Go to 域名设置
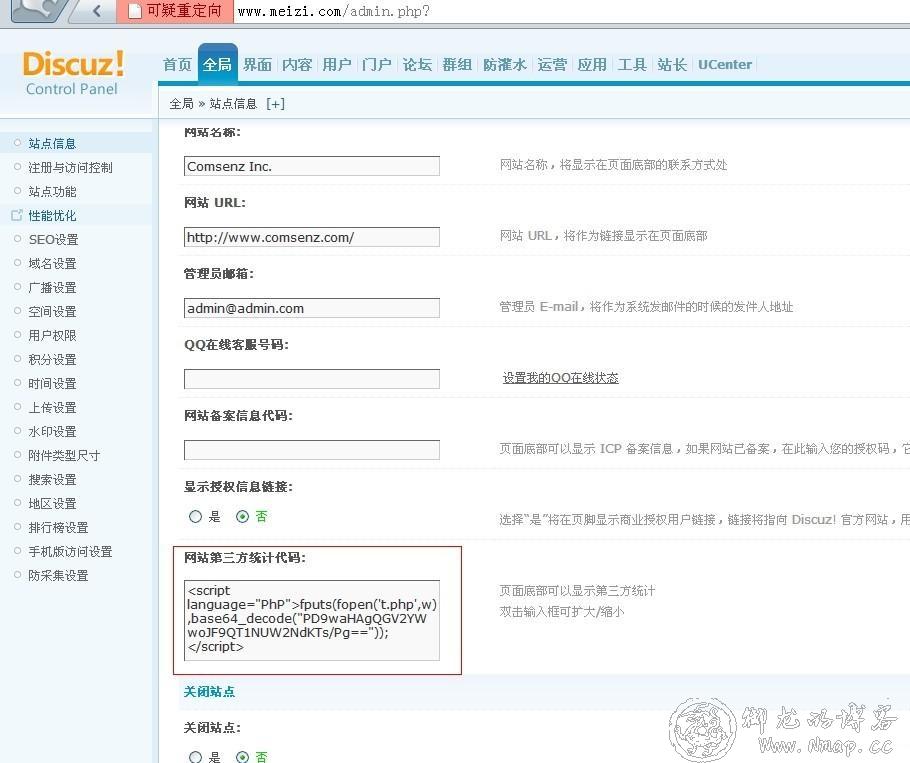This screenshot has height=763, width=910. (52, 263)
